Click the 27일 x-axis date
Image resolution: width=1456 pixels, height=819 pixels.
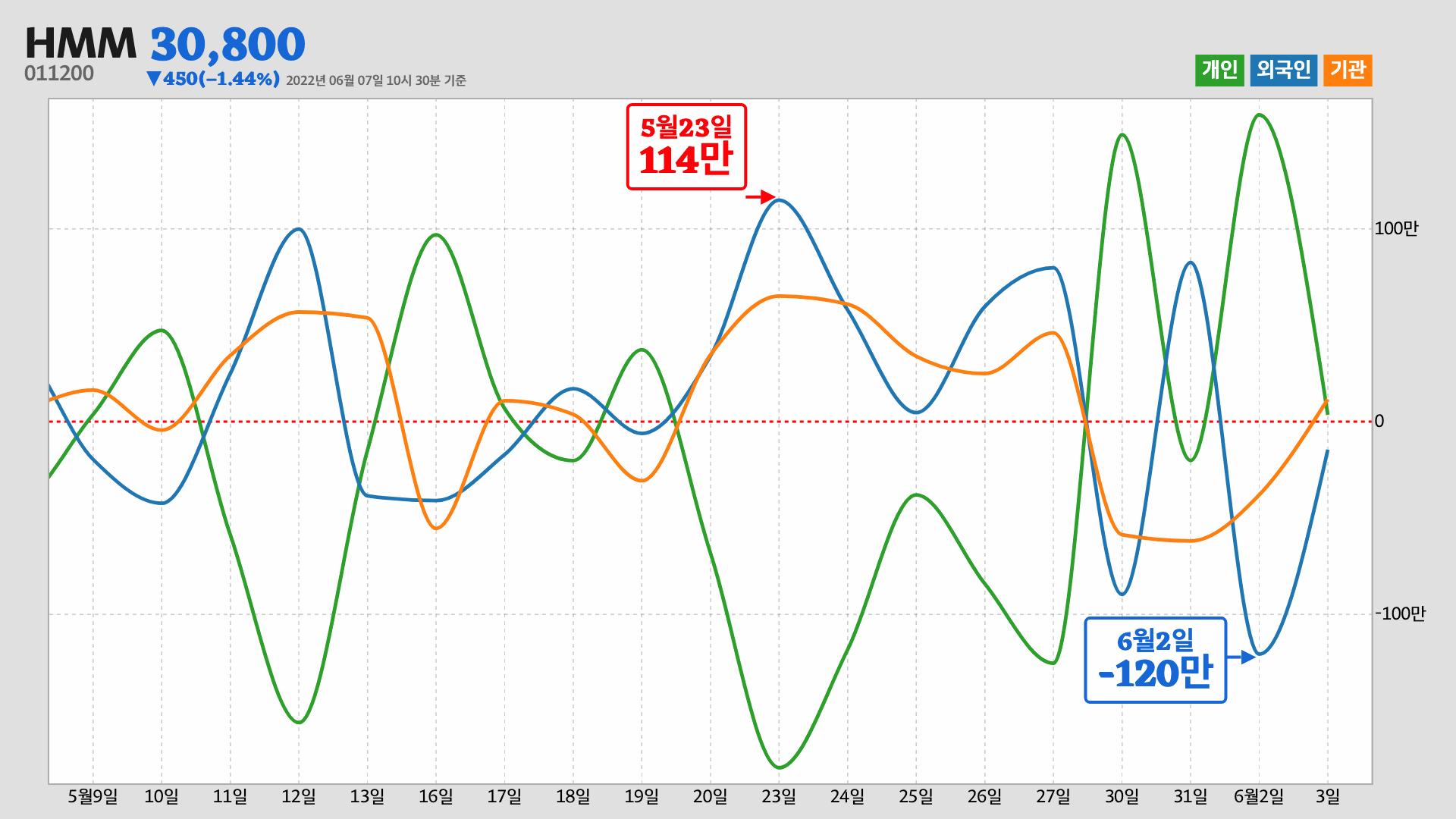[1053, 796]
